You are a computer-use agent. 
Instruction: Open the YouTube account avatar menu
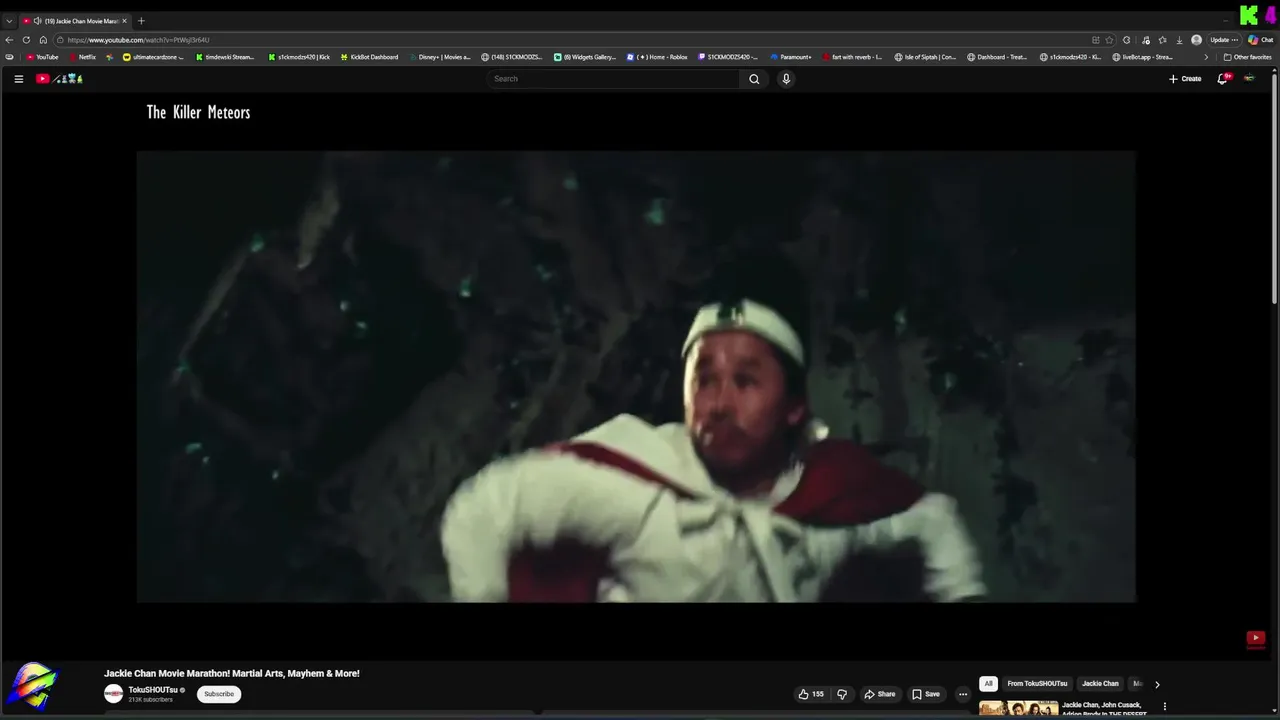[x=1249, y=79]
